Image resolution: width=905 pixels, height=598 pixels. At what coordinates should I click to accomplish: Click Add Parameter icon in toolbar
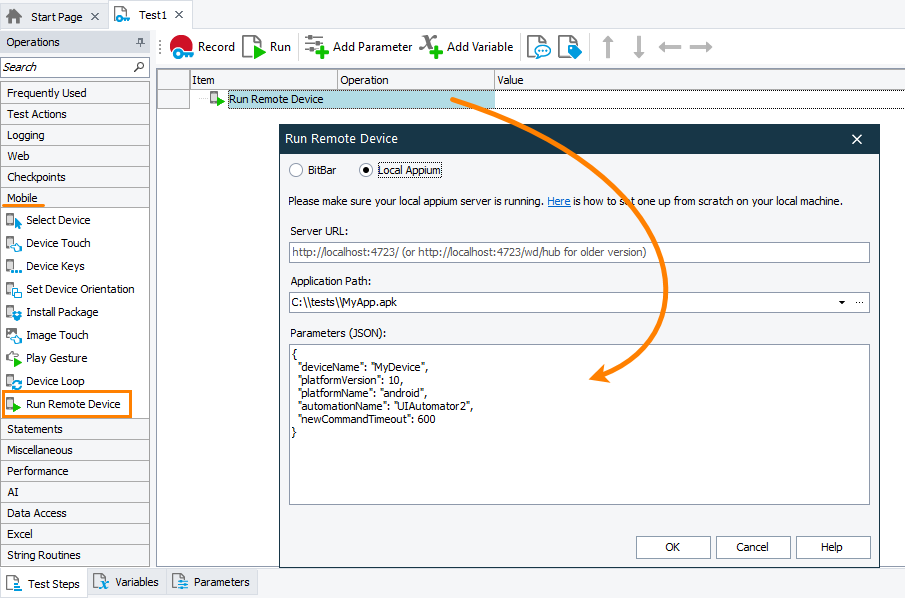[316, 47]
